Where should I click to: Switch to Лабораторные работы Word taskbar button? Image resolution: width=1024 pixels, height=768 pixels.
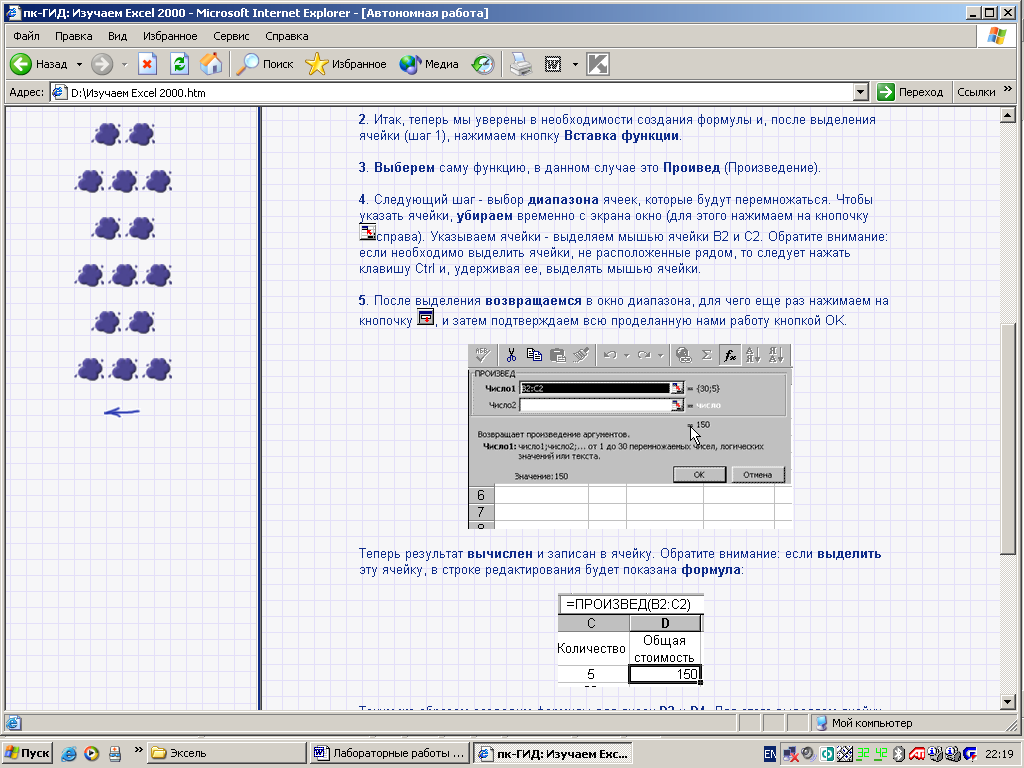point(390,753)
